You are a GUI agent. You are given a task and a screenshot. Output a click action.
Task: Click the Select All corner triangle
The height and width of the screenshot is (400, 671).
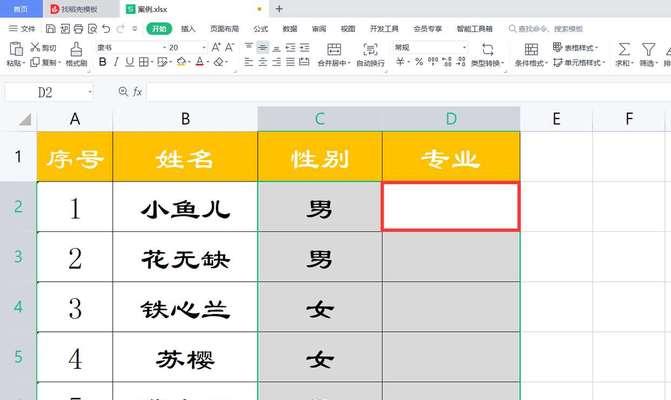[25, 119]
